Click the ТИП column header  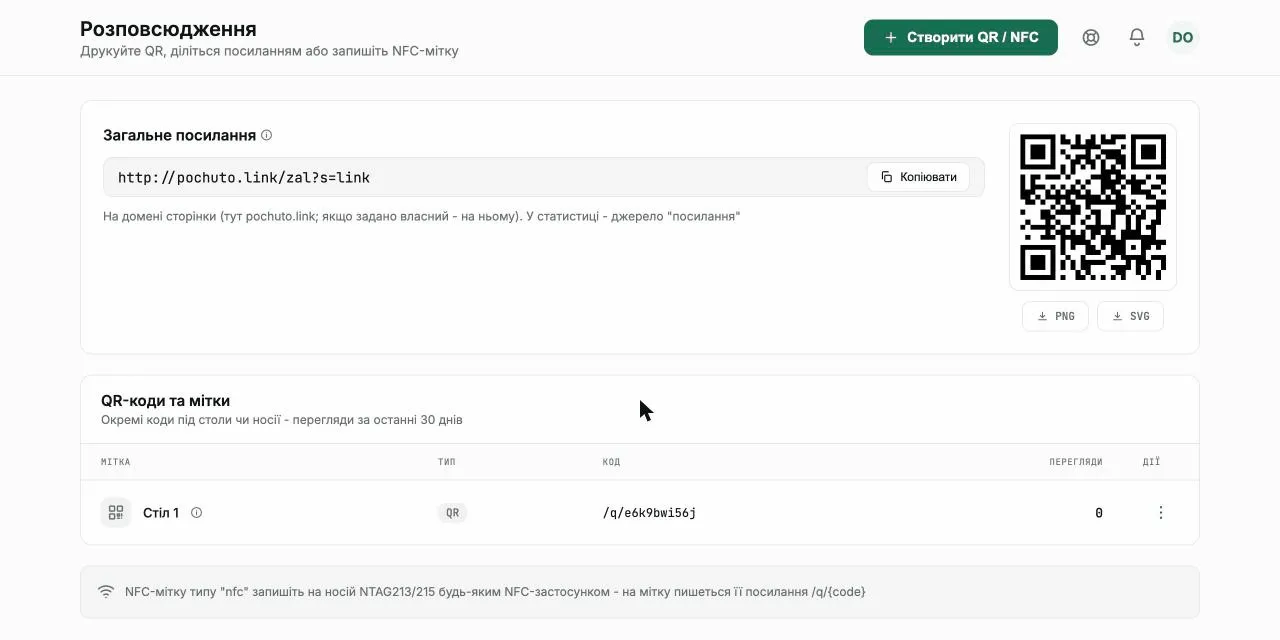click(x=446, y=462)
